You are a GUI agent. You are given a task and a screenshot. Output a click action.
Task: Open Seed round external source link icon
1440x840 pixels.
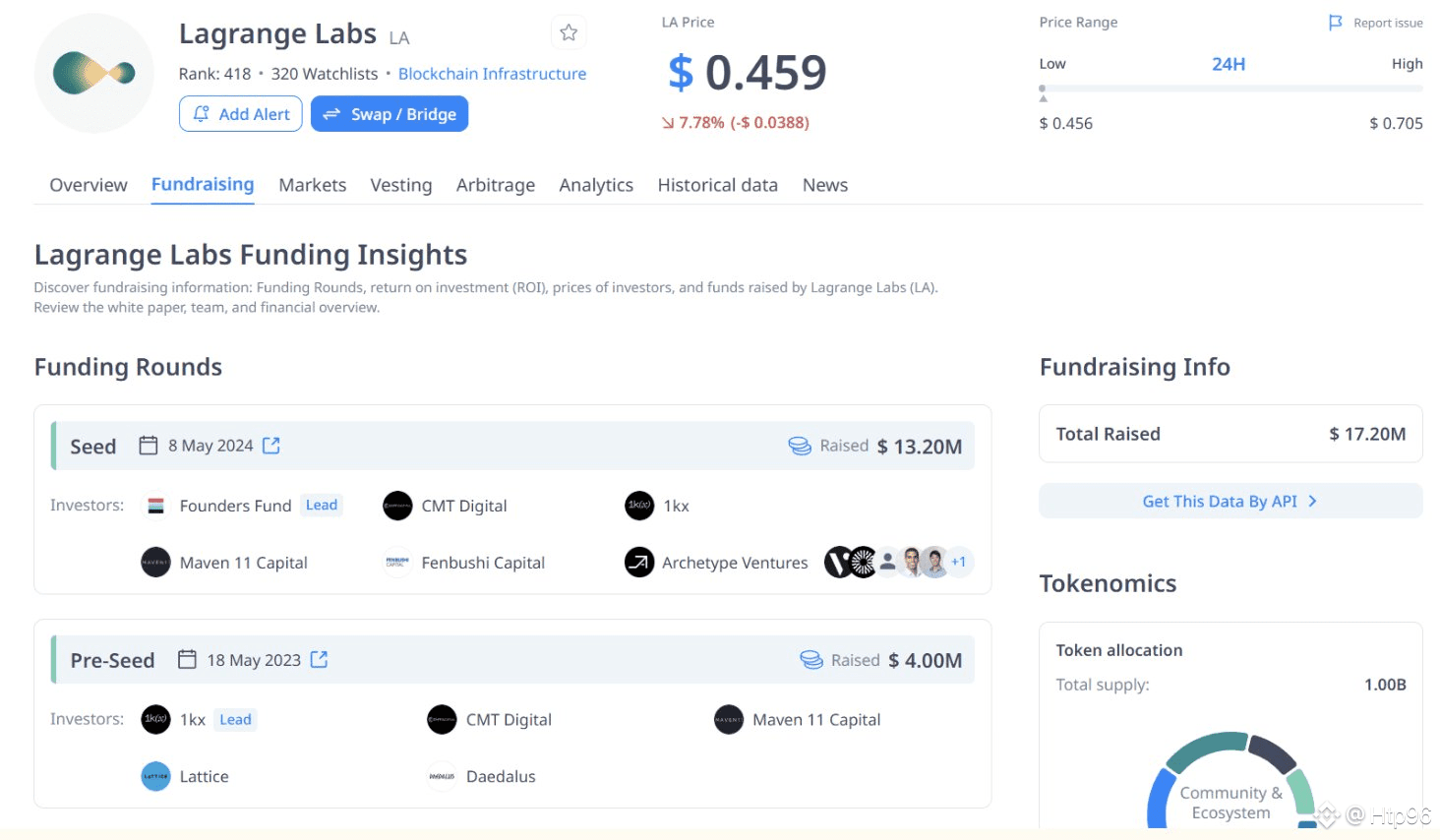tap(271, 446)
